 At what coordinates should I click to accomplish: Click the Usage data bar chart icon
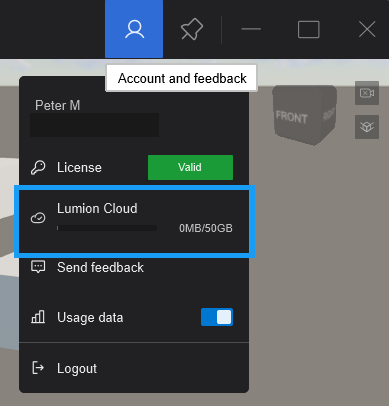pyautogui.click(x=38, y=317)
